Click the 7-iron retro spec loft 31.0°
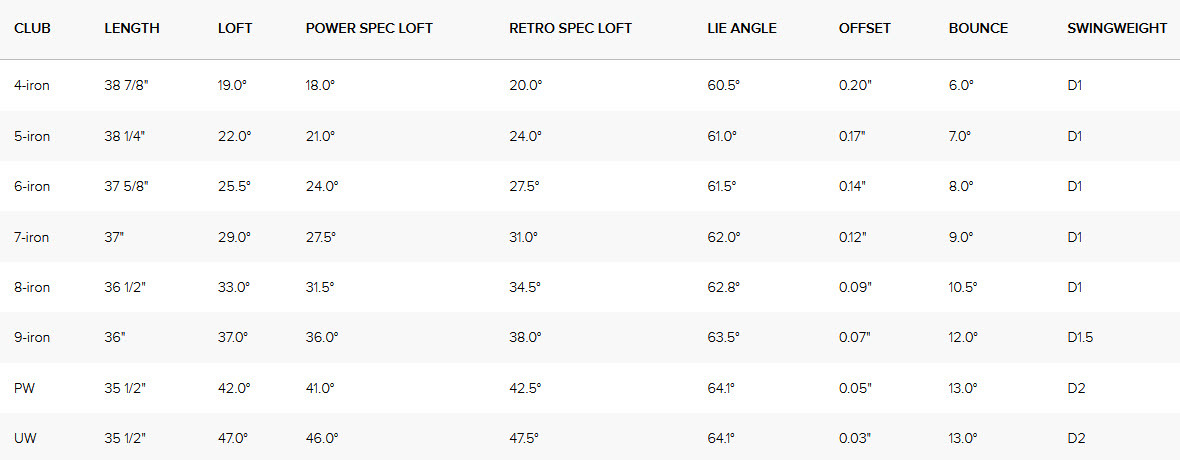 [x=525, y=237]
